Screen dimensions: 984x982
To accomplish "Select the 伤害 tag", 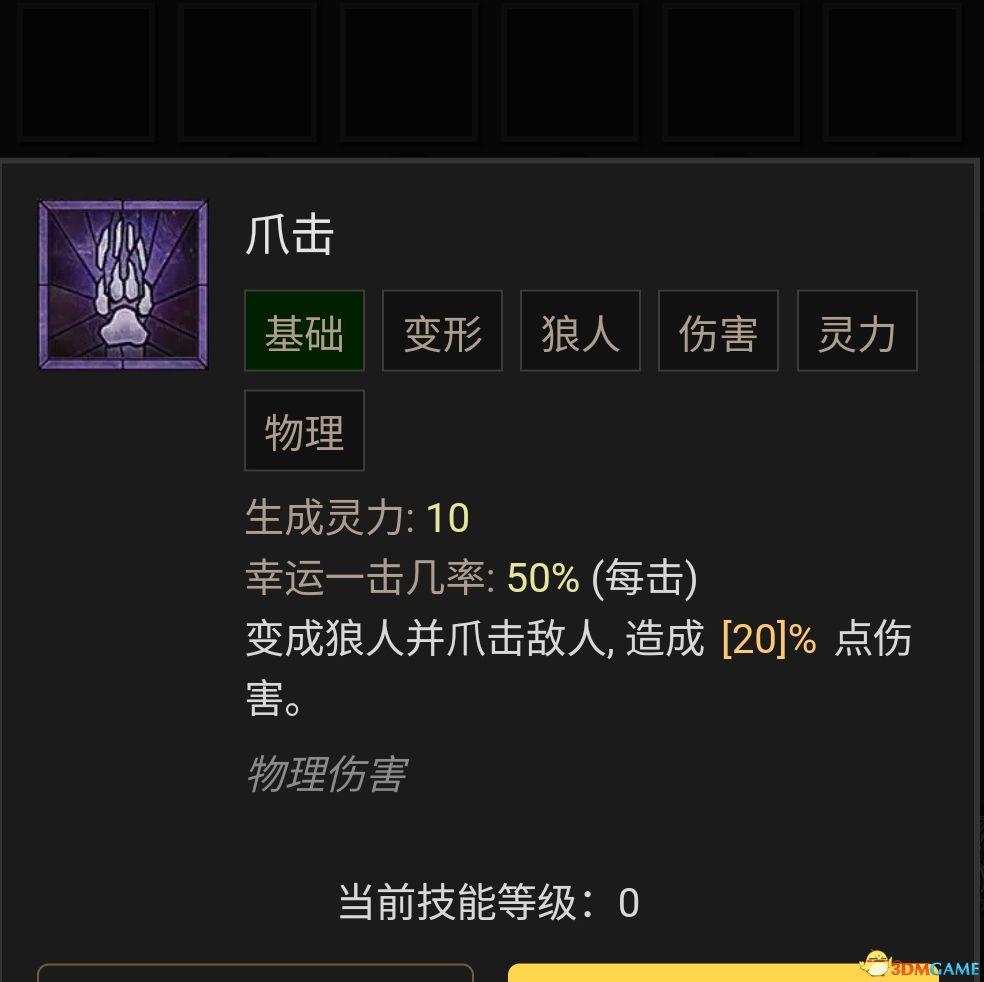I will 719,331.
